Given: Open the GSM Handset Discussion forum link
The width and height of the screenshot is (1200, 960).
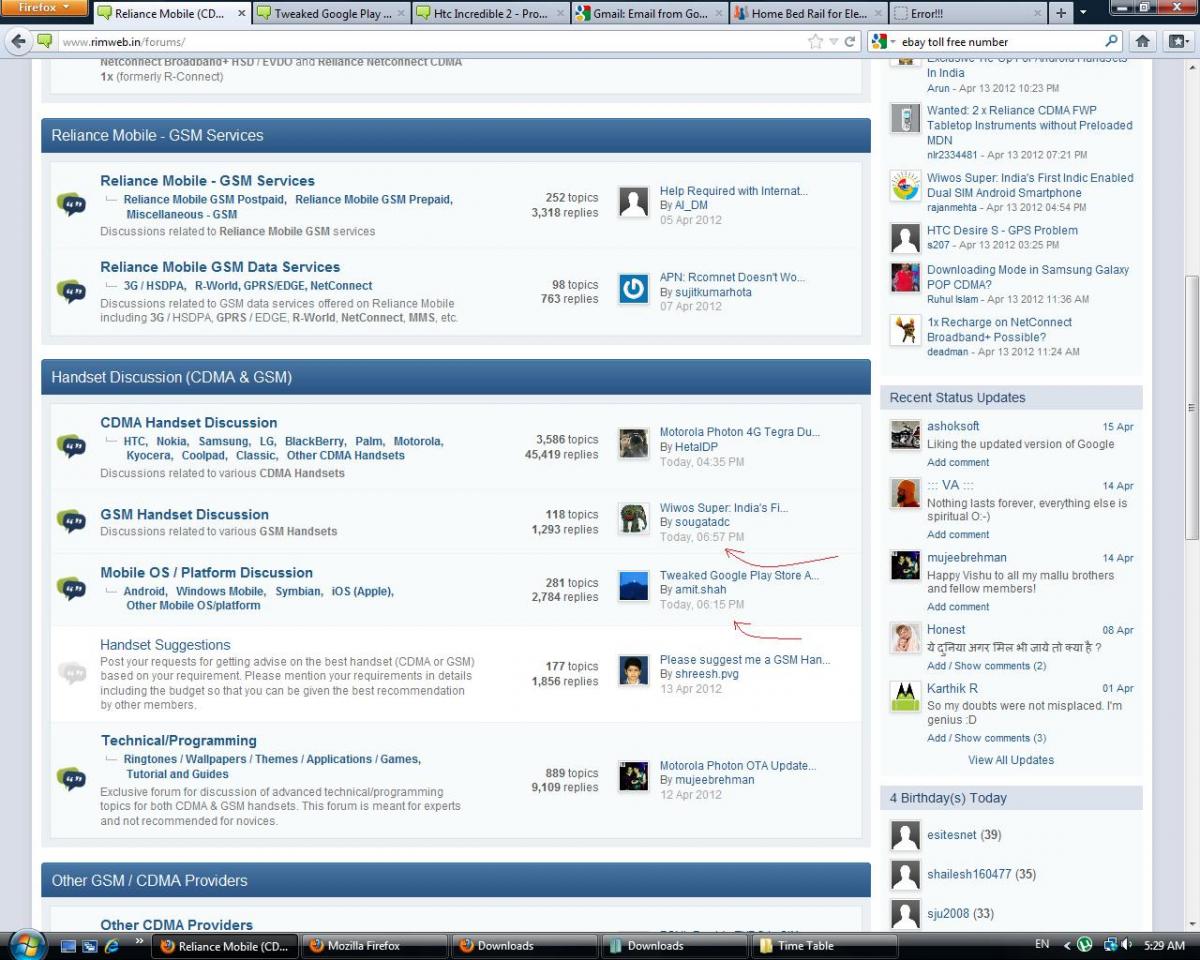Looking at the screenshot, I should [x=184, y=514].
